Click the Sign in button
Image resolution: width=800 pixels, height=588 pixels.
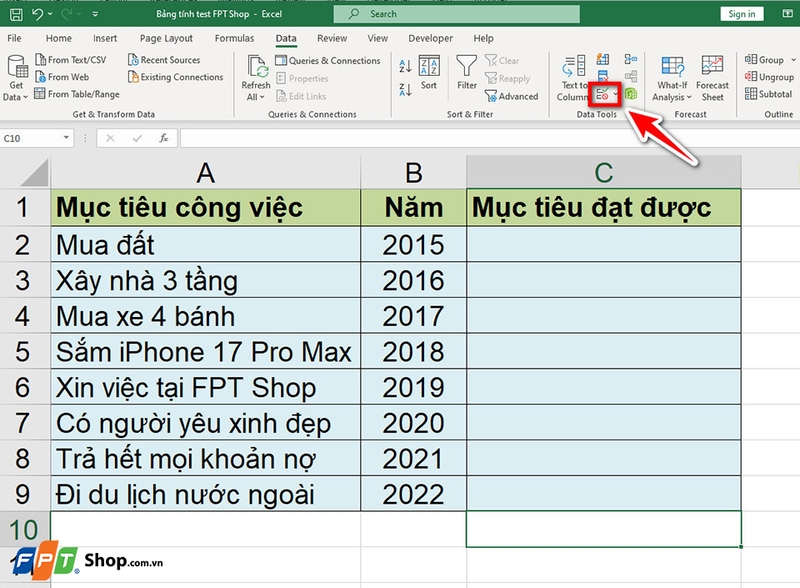tap(741, 14)
